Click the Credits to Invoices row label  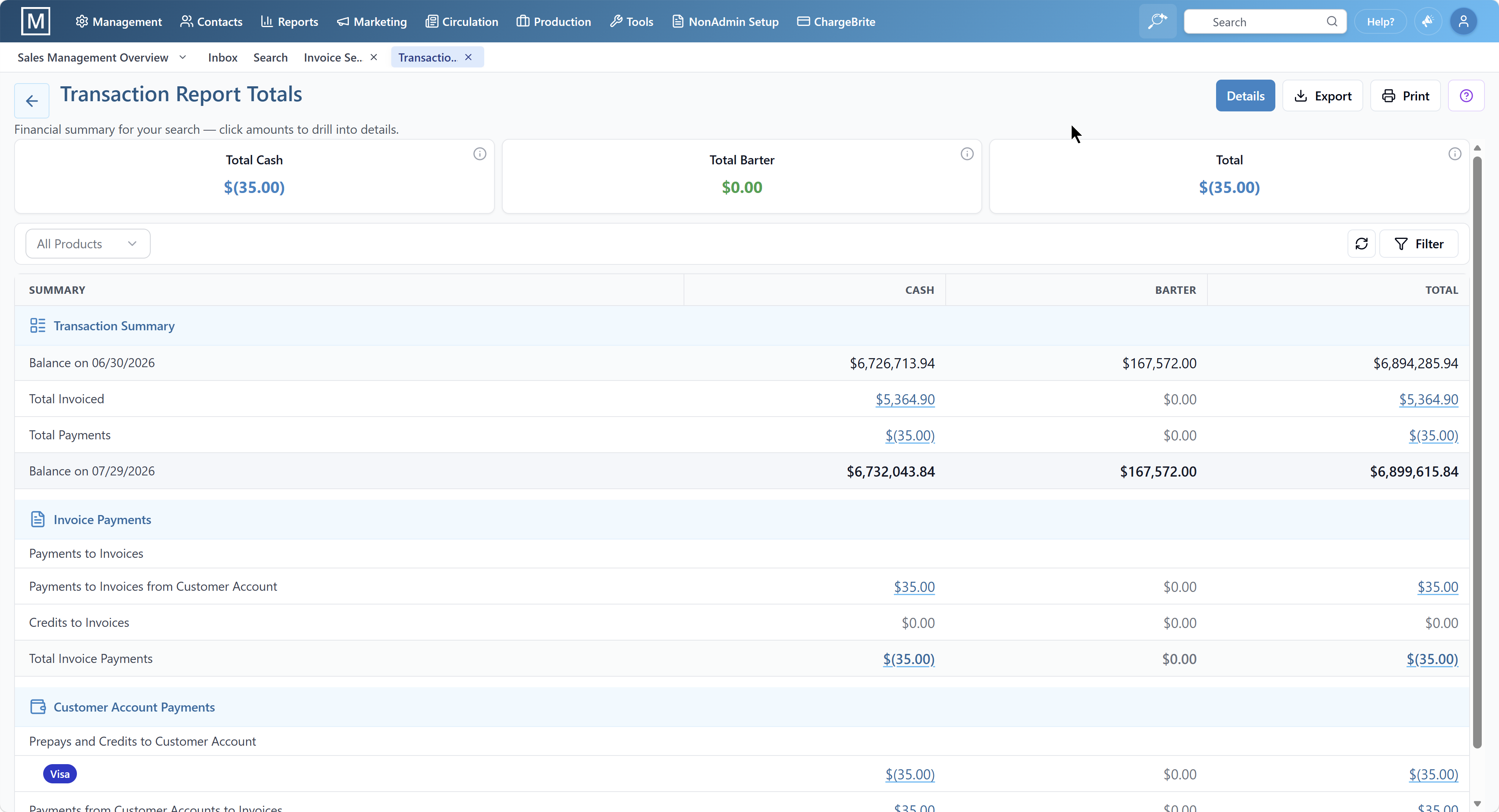point(79,623)
